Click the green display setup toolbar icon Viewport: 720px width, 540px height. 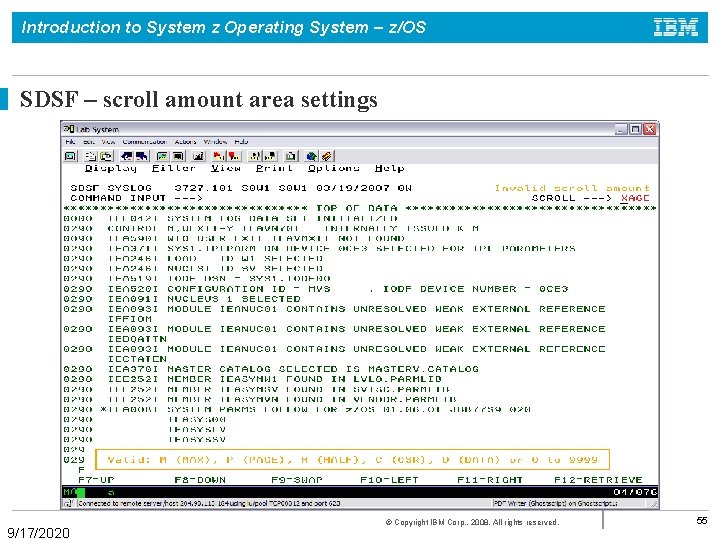163,157
